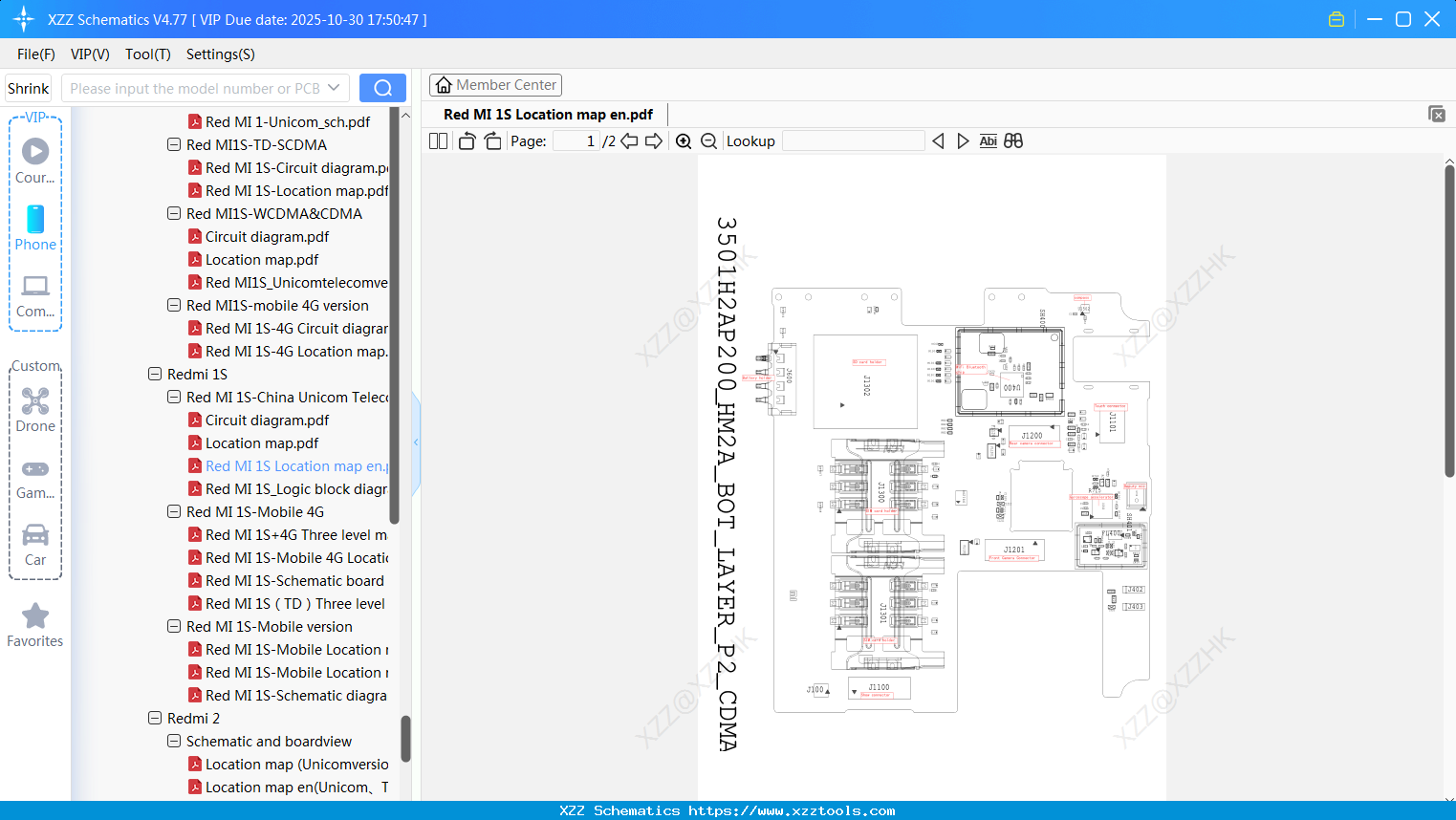Image resolution: width=1456 pixels, height=820 pixels.
Task: Click the Member Center button
Action: pos(495,84)
